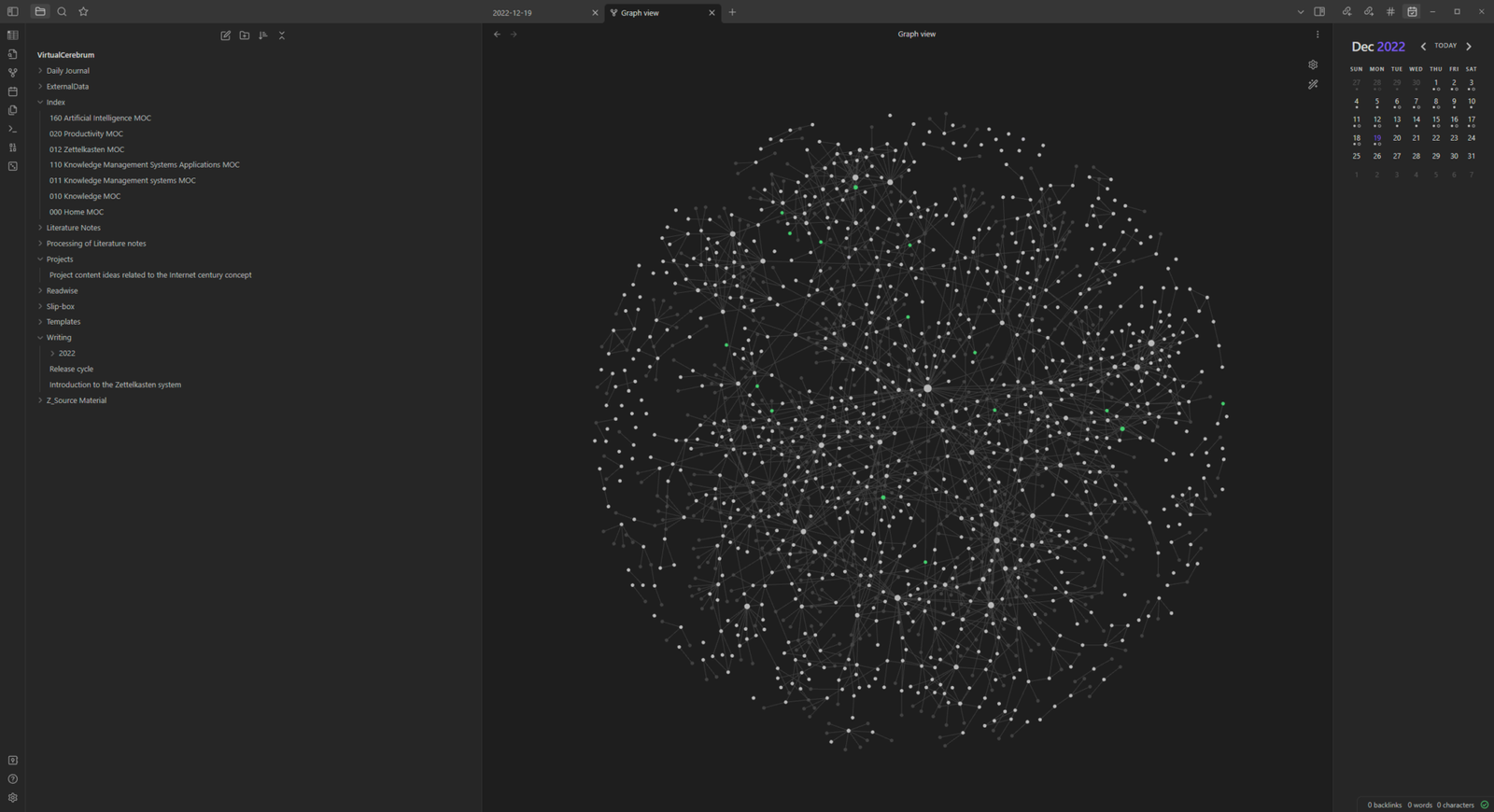The height and width of the screenshot is (812, 1494).
Task: Collapse all folders in file explorer
Action: tap(282, 35)
